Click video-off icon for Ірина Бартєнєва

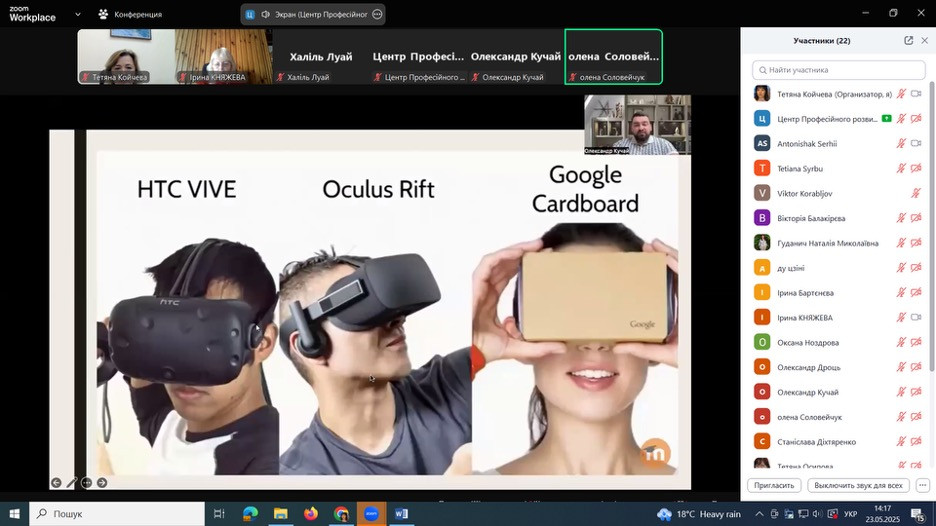[x=916, y=293]
